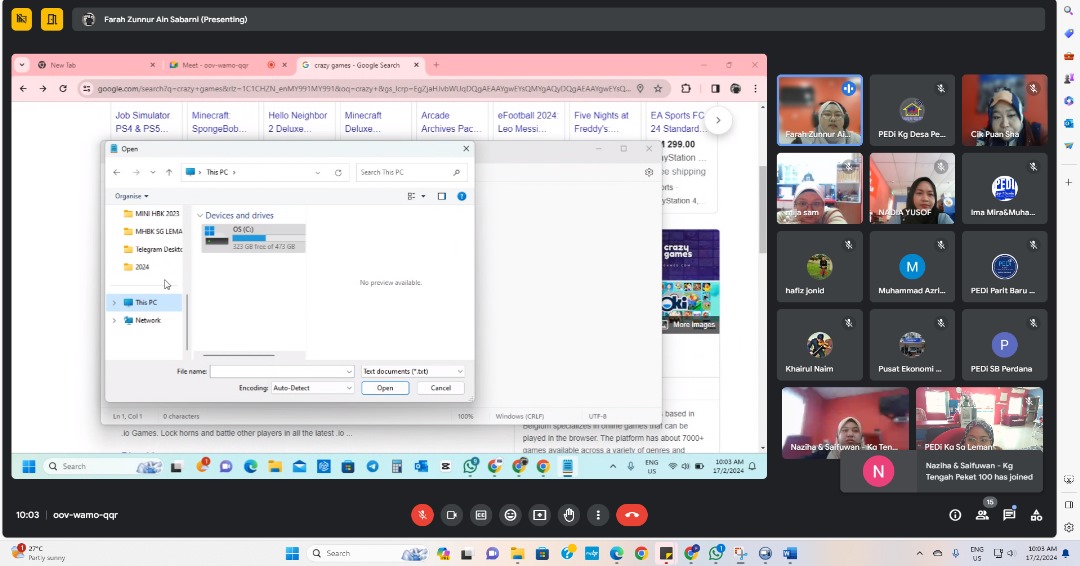Image resolution: width=1080 pixels, height=566 pixels.
Task: Open the people list panel icon
Action: pyautogui.click(x=982, y=515)
